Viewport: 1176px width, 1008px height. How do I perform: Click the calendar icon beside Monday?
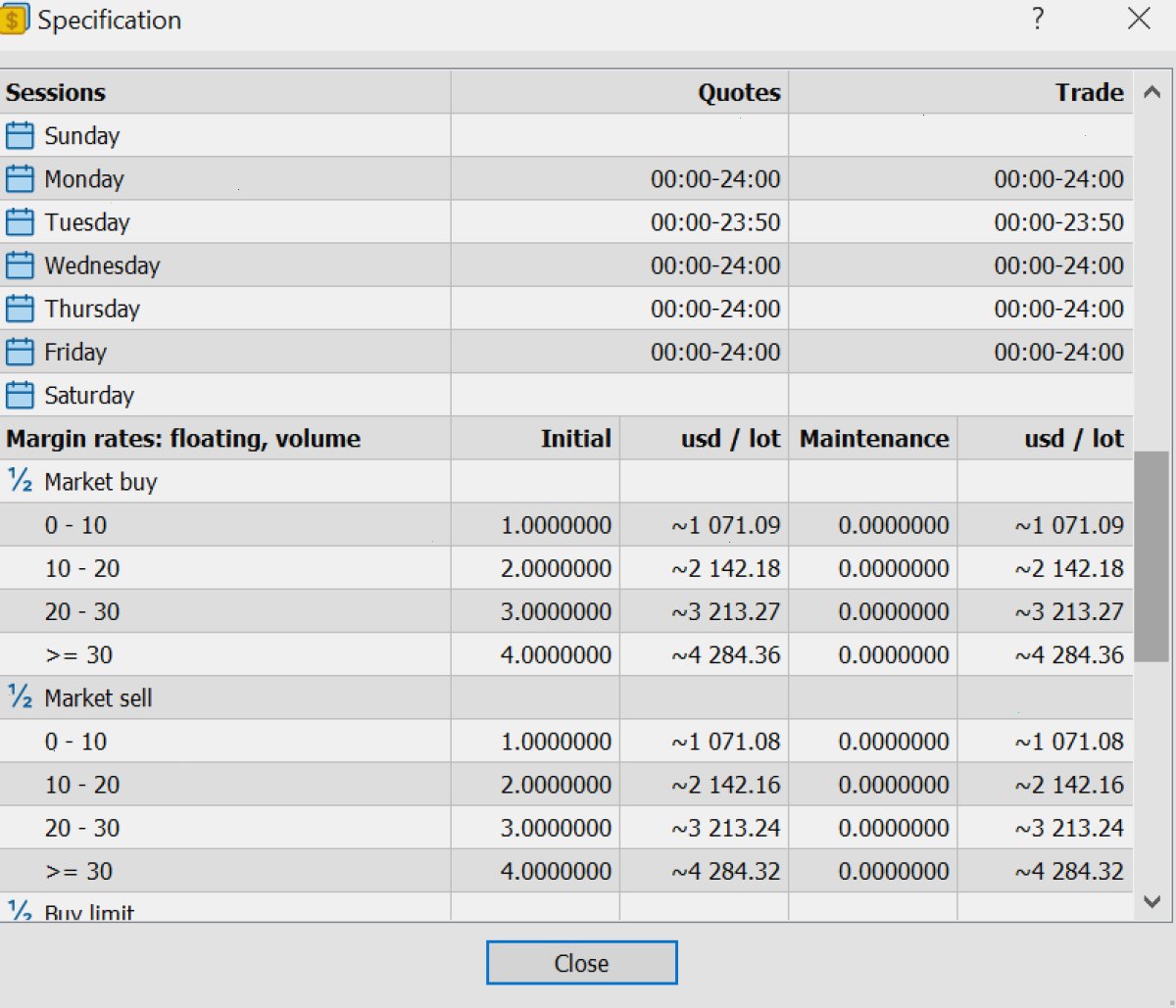click(x=20, y=178)
